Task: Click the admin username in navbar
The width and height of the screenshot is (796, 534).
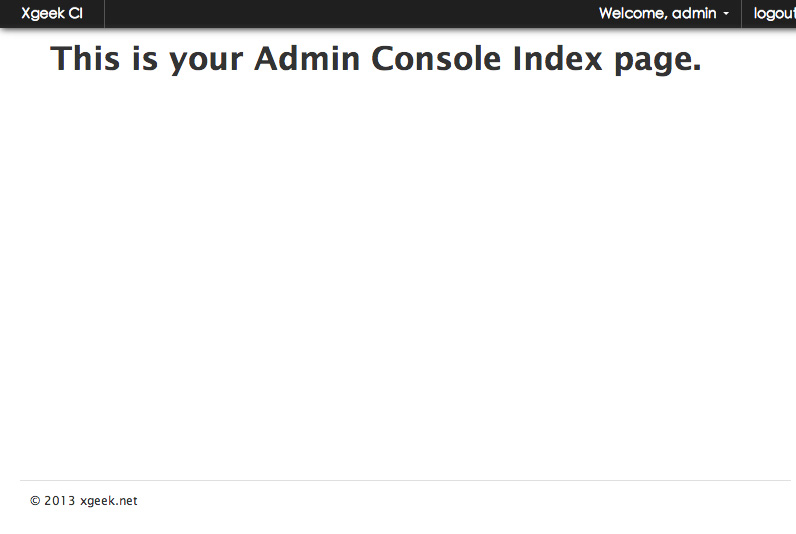Action: click(x=694, y=13)
